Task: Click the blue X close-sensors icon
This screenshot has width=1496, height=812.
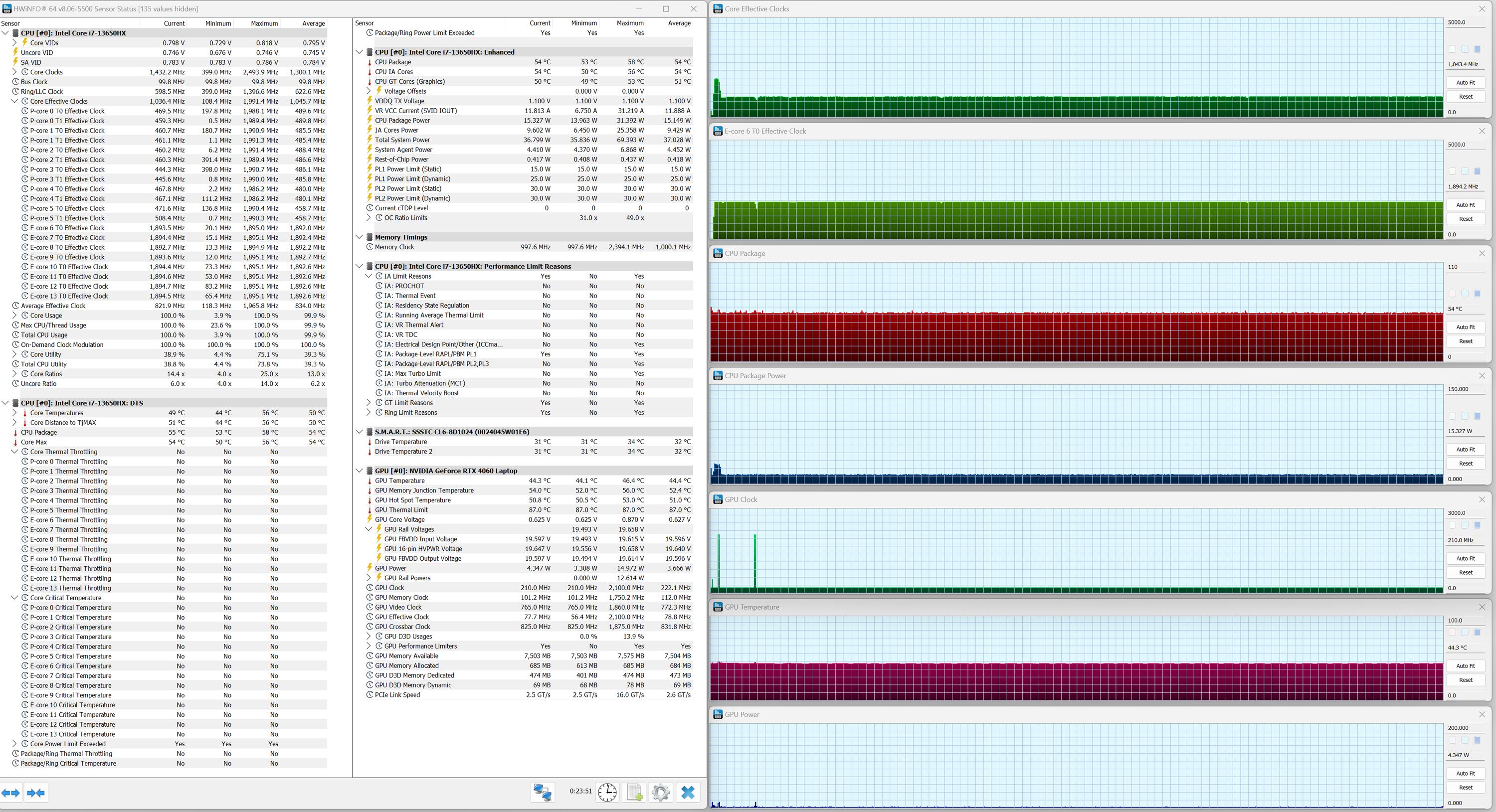Action: [x=688, y=792]
